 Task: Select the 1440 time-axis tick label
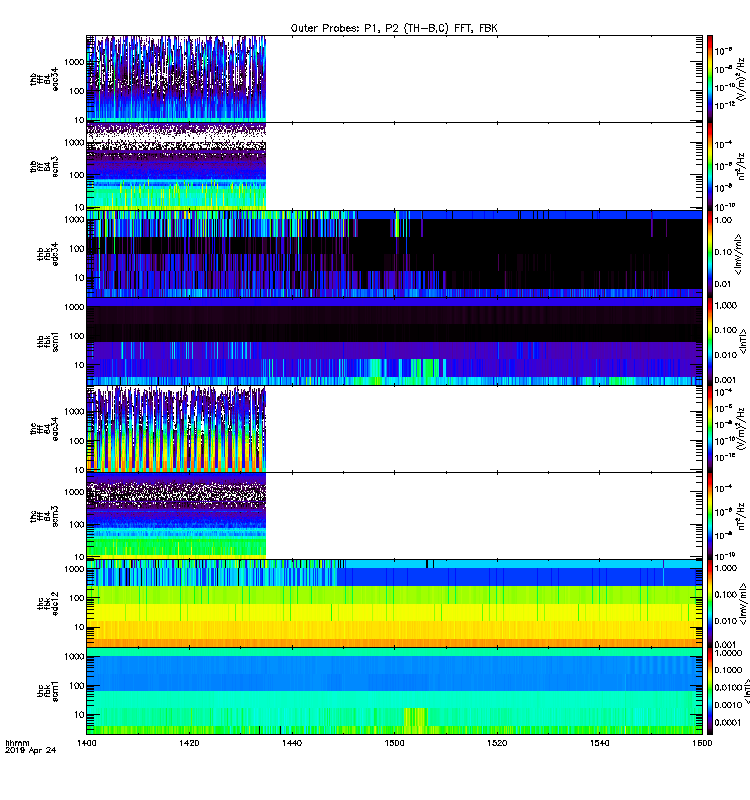292,743
